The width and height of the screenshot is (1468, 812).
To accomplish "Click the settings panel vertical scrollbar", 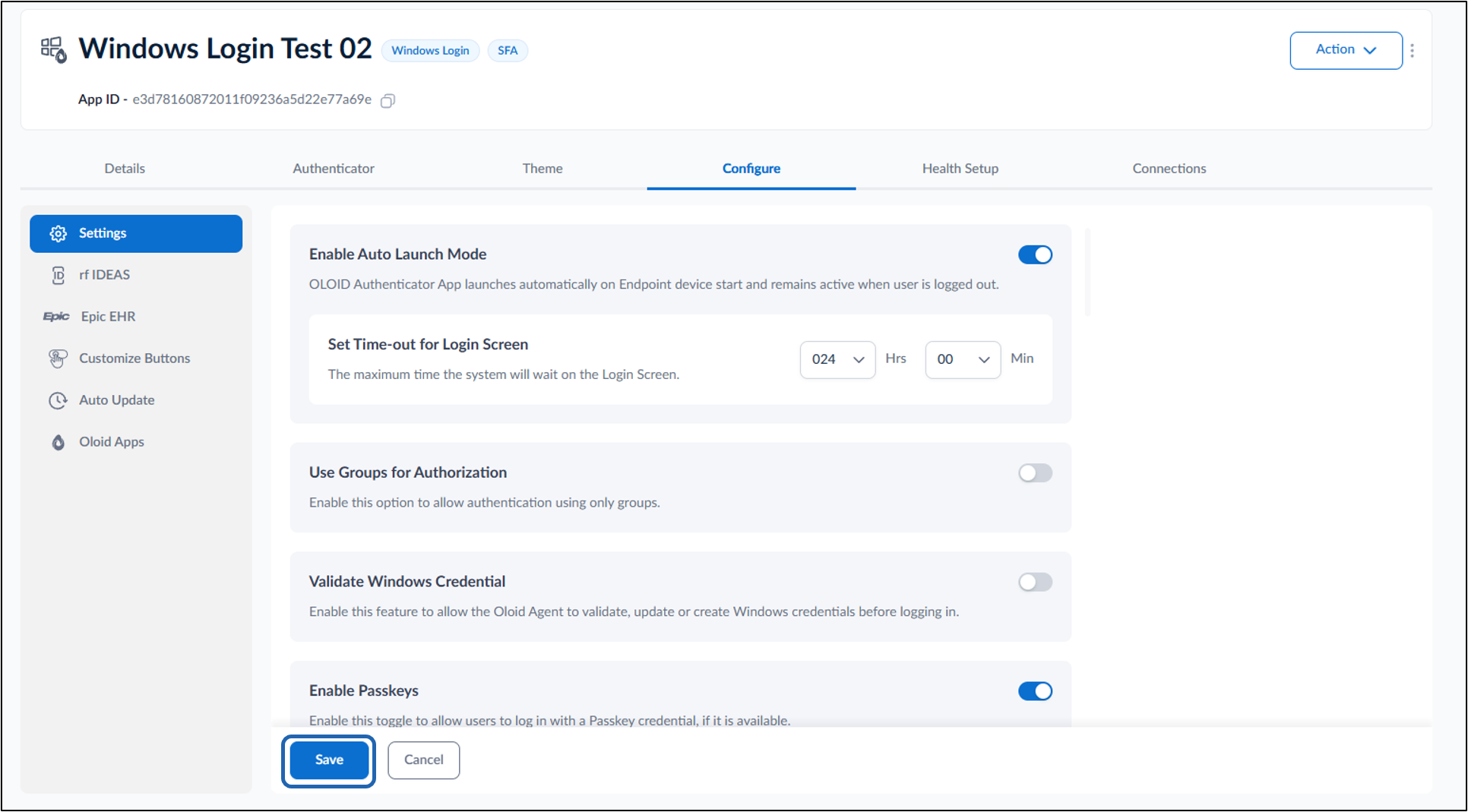I will coord(1088,272).
